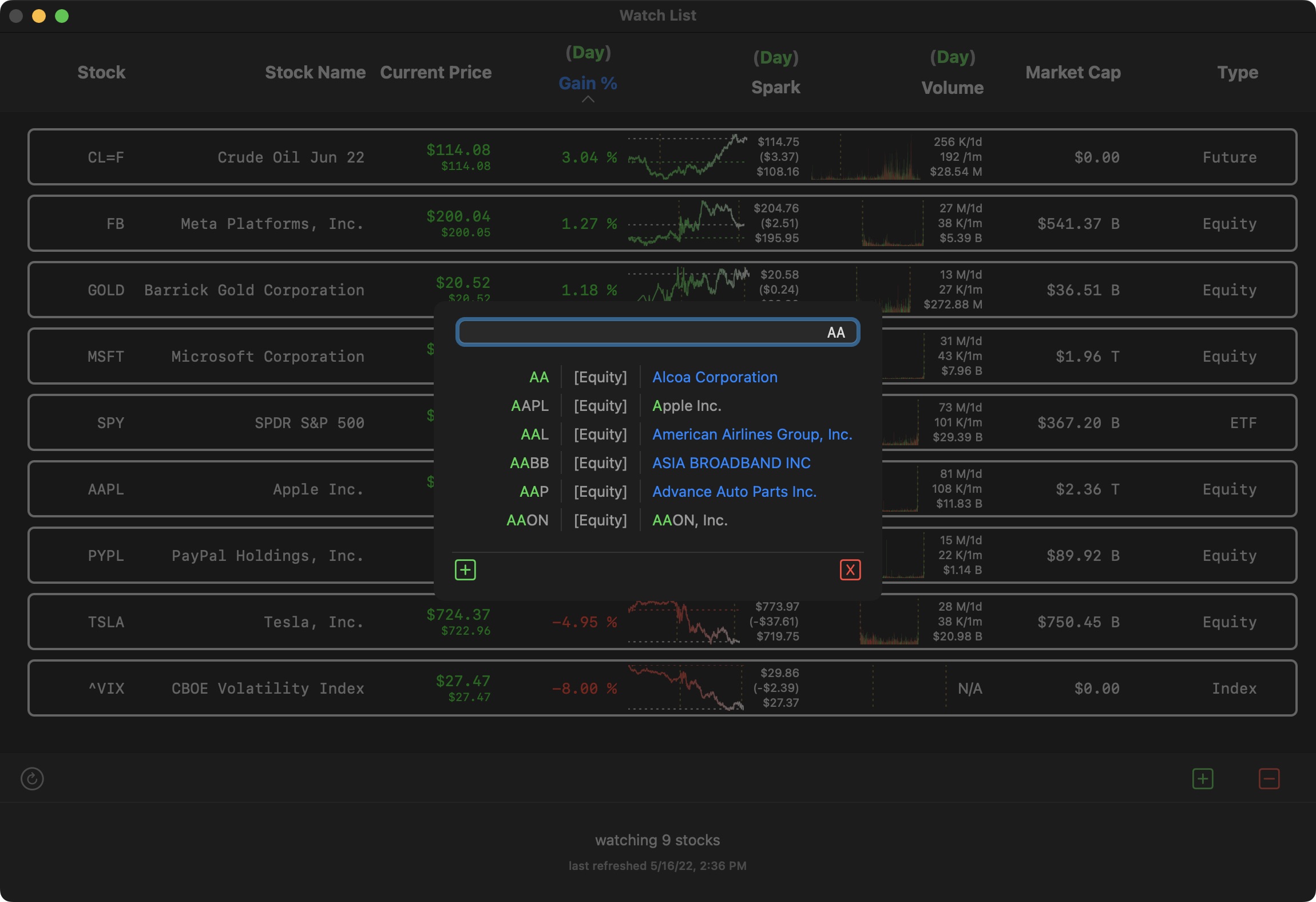Click market cap $1.96 T
This screenshot has height=902, width=1316.
(1088, 356)
